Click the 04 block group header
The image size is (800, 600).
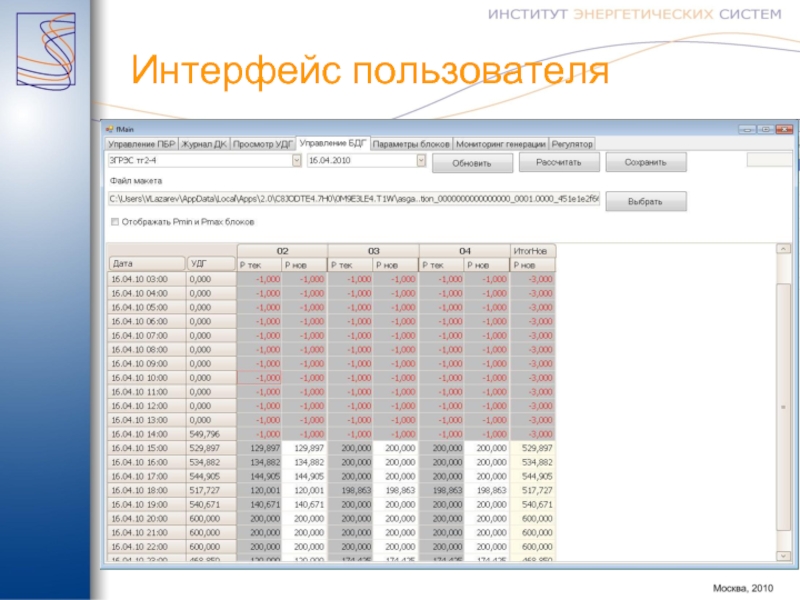point(464,251)
